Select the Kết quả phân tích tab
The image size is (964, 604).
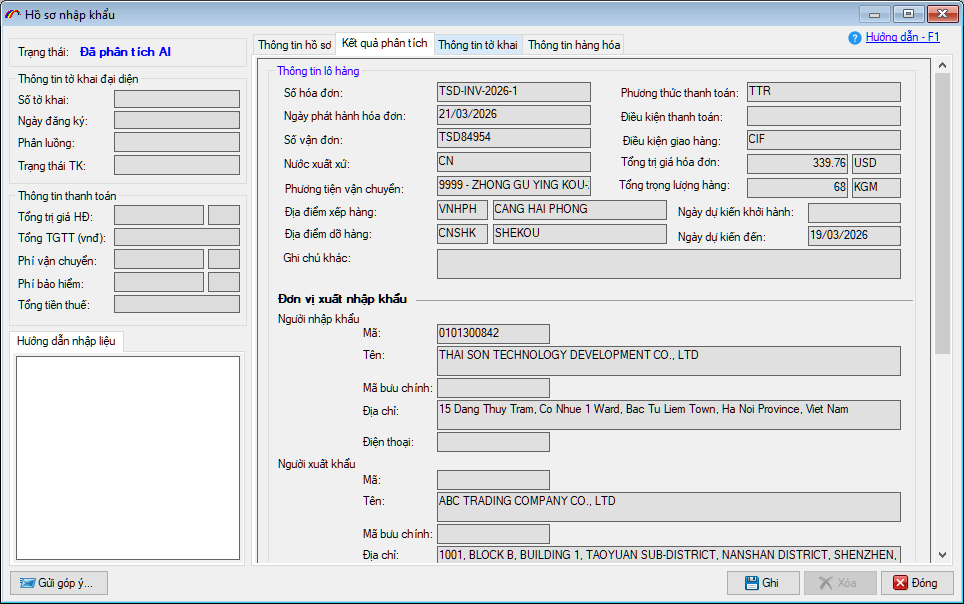pos(384,44)
